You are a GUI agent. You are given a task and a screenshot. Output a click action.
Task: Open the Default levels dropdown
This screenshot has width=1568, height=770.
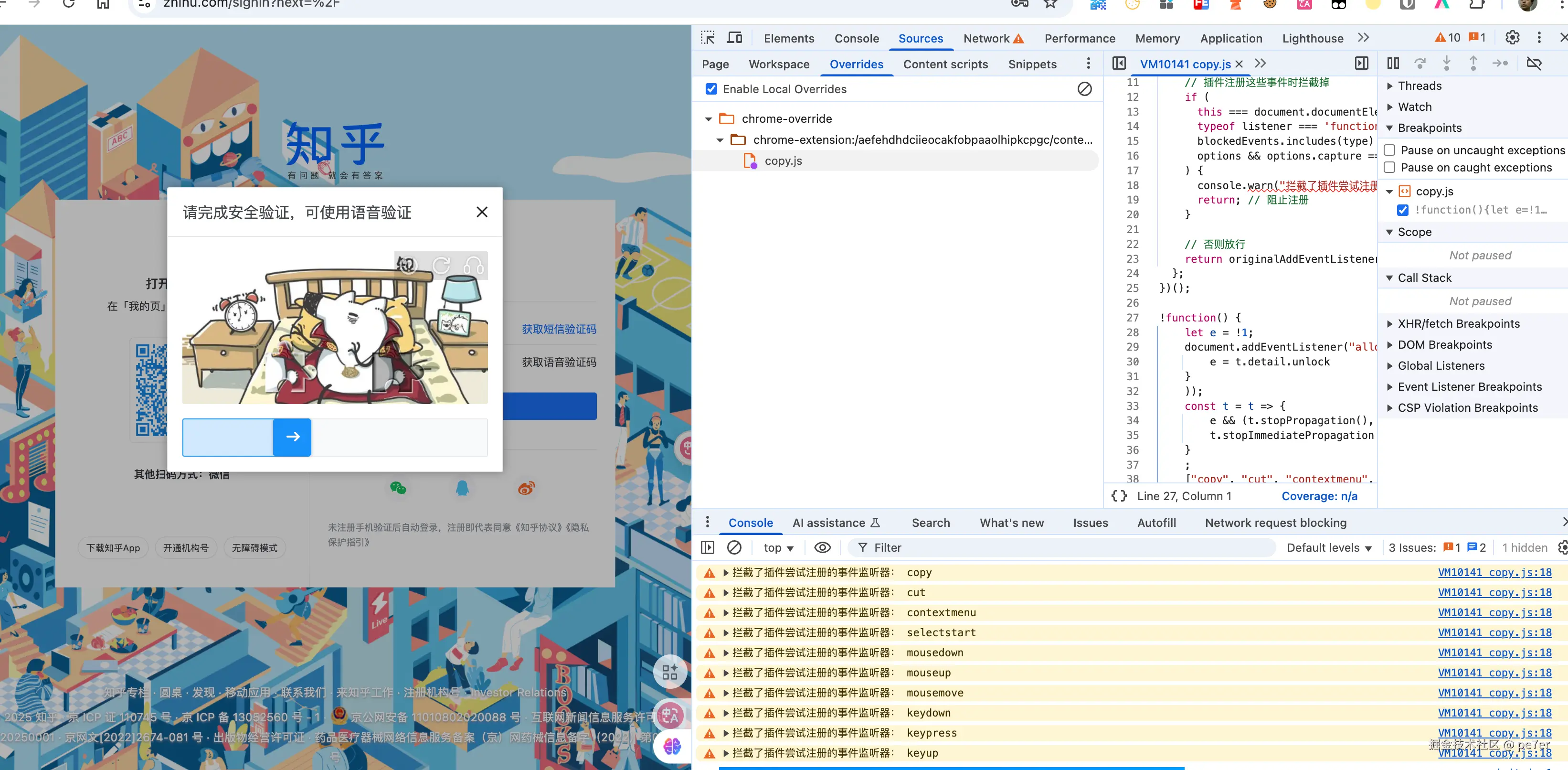pos(1328,548)
